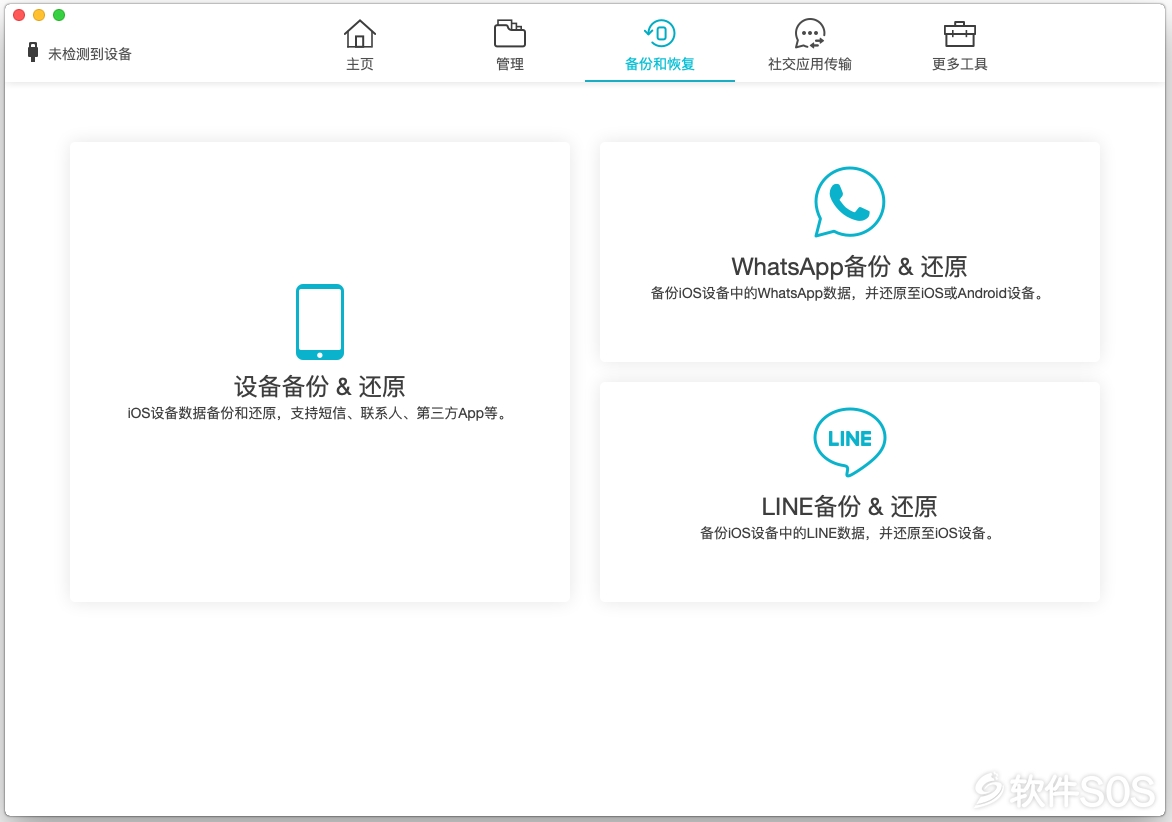This screenshot has height=822, width=1172.
Task: Open WhatsApp备份 & 还原 title
Action: (850, 267)
